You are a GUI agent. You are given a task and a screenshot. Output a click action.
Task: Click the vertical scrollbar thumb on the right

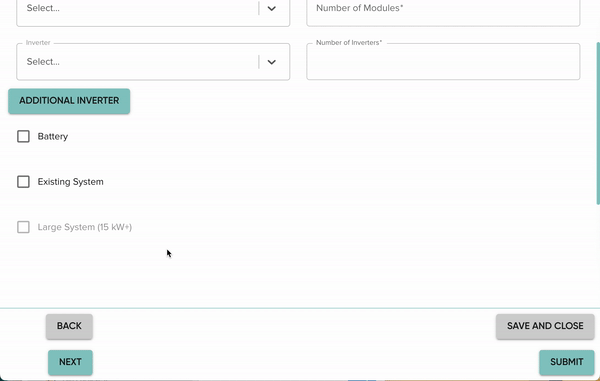[598, 124]
